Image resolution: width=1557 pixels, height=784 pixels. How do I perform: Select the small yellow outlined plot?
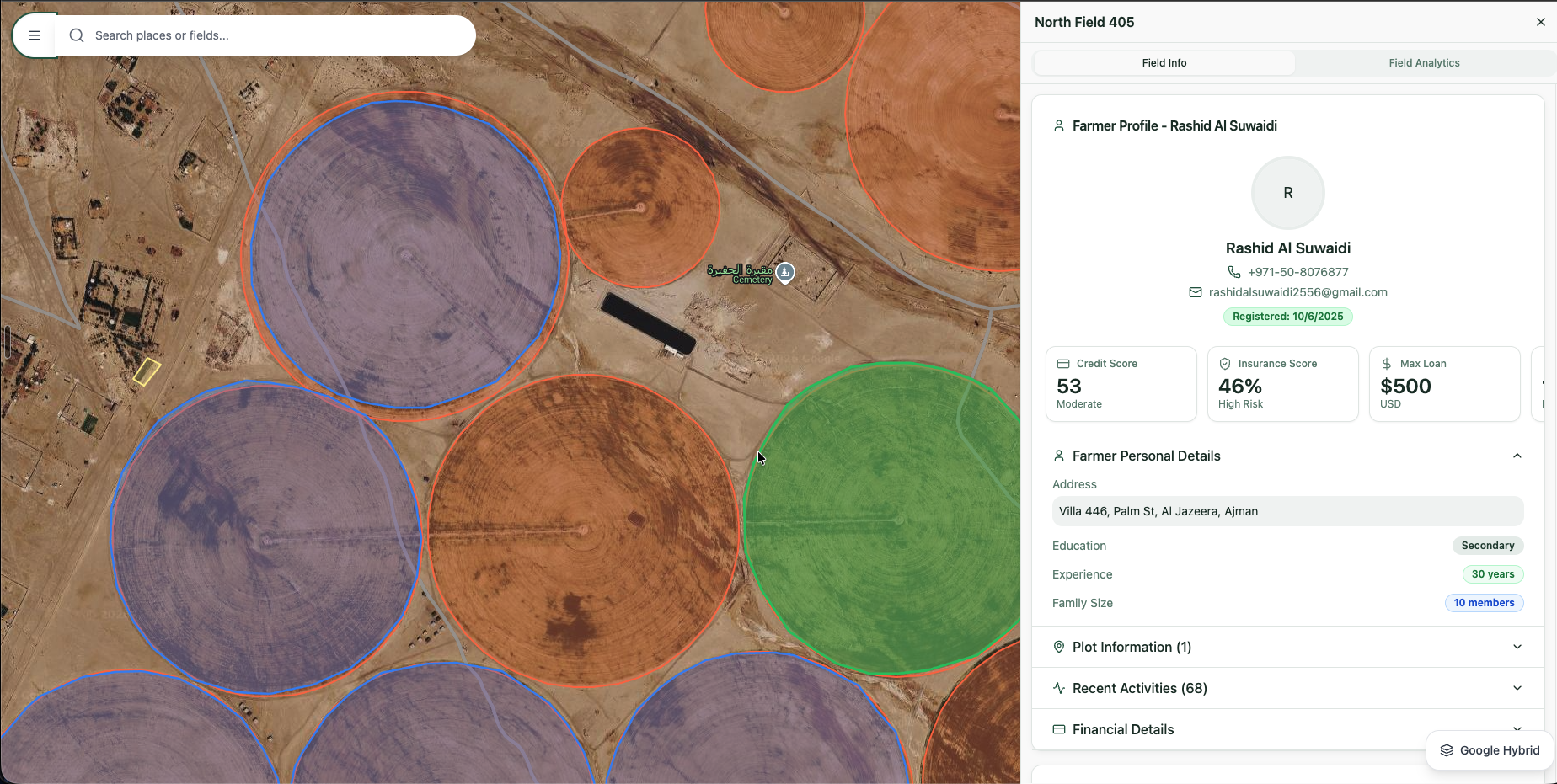147,371
